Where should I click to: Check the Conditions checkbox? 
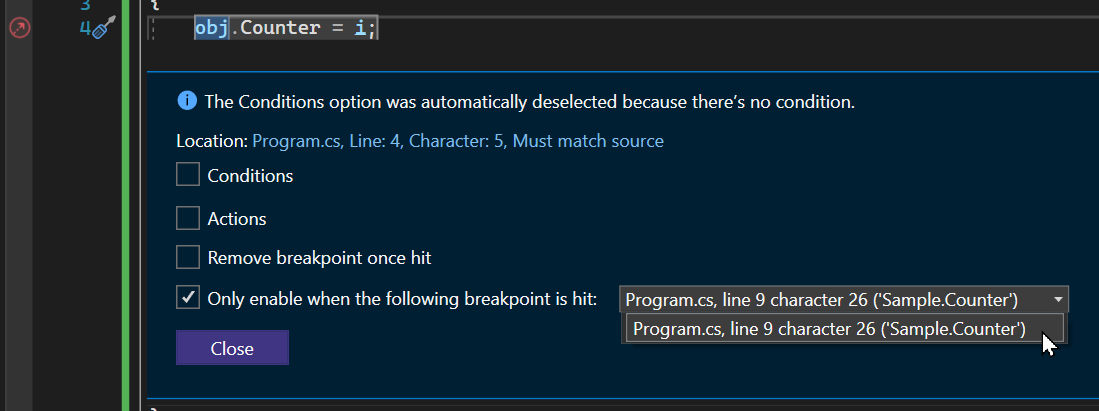tap(188, 175)
